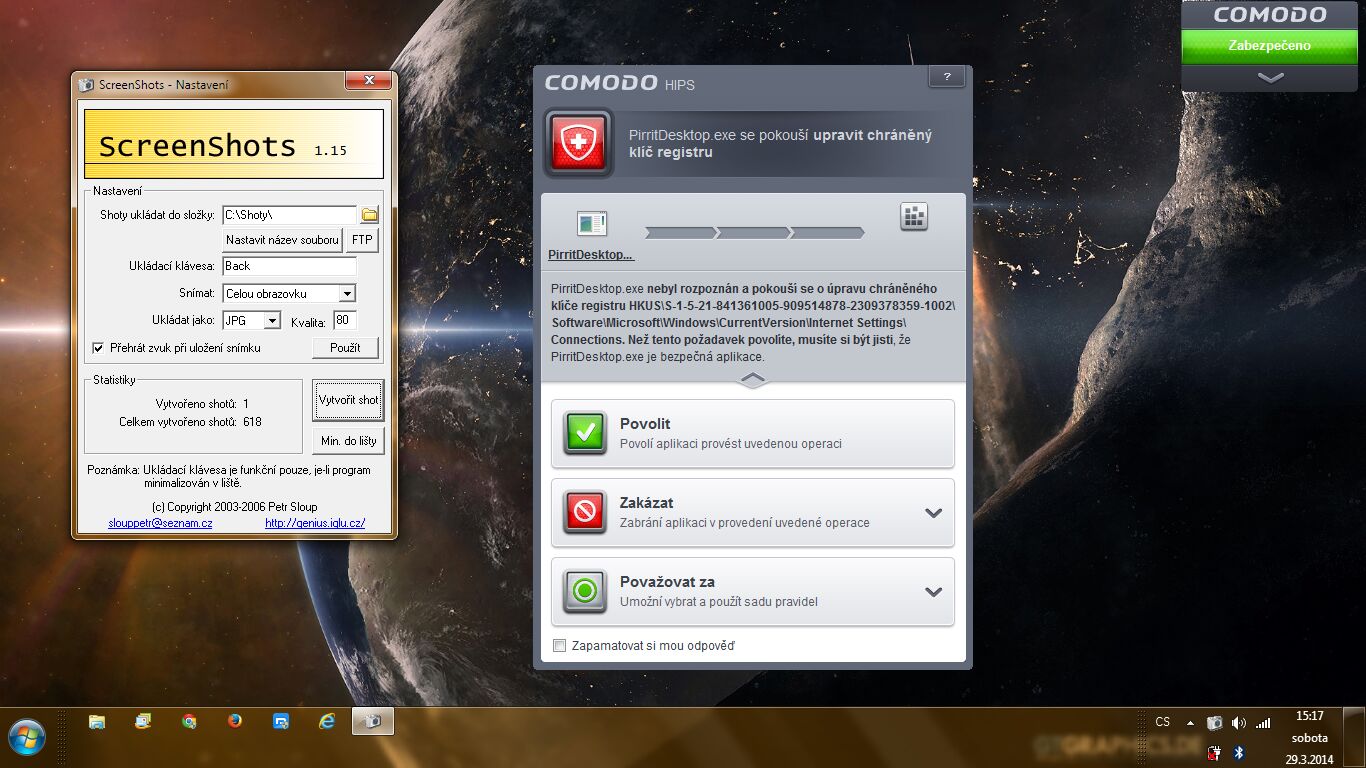This screenshot has width=1366, height=768.
Task: Launch Internet Explorer from the taskbar
Action: pos(327,721)
